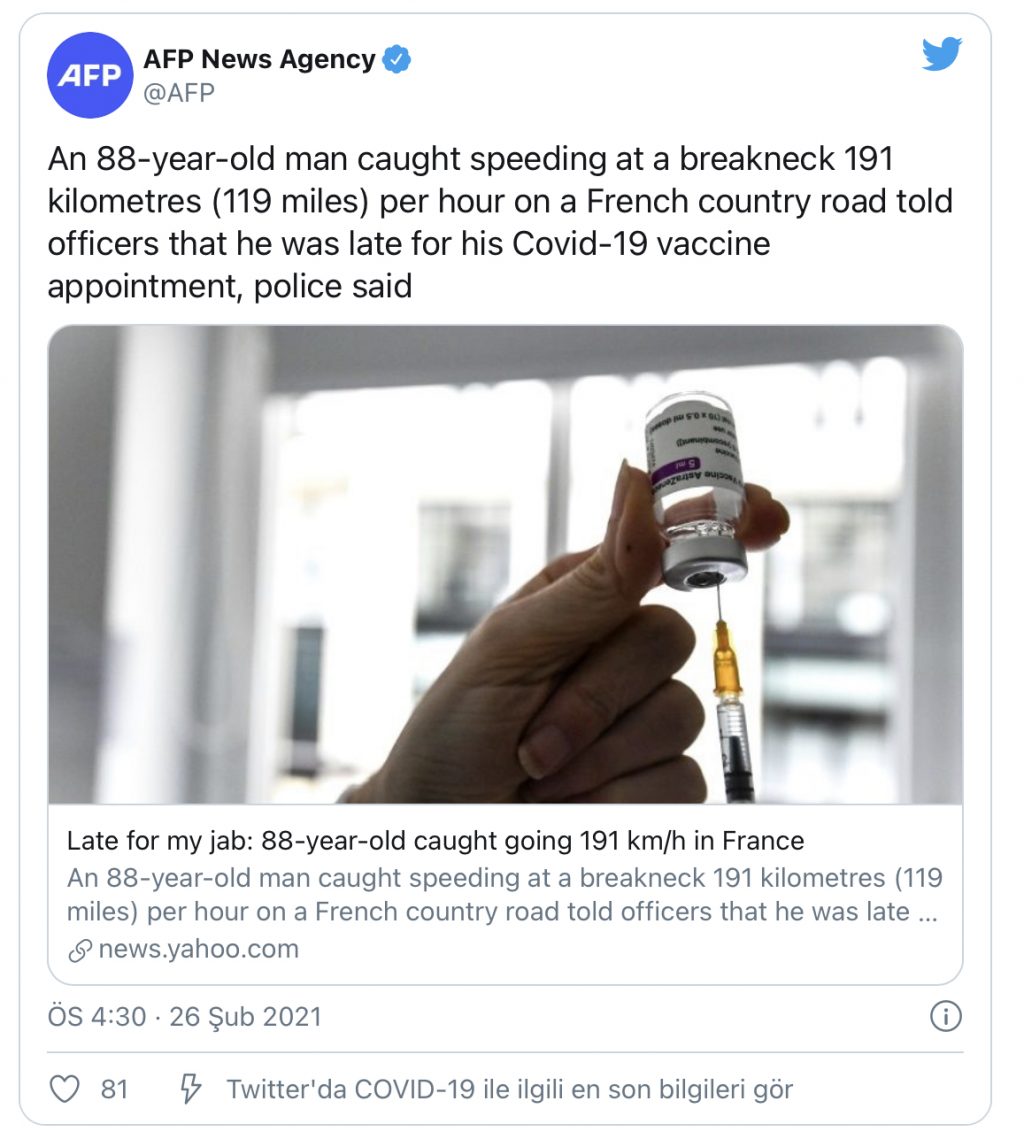Image resolution: width=1024 pixels, height=1147 pixels.
Task: Click the chain link icon beside news.yahoo.com
Action: click(80, 950)
